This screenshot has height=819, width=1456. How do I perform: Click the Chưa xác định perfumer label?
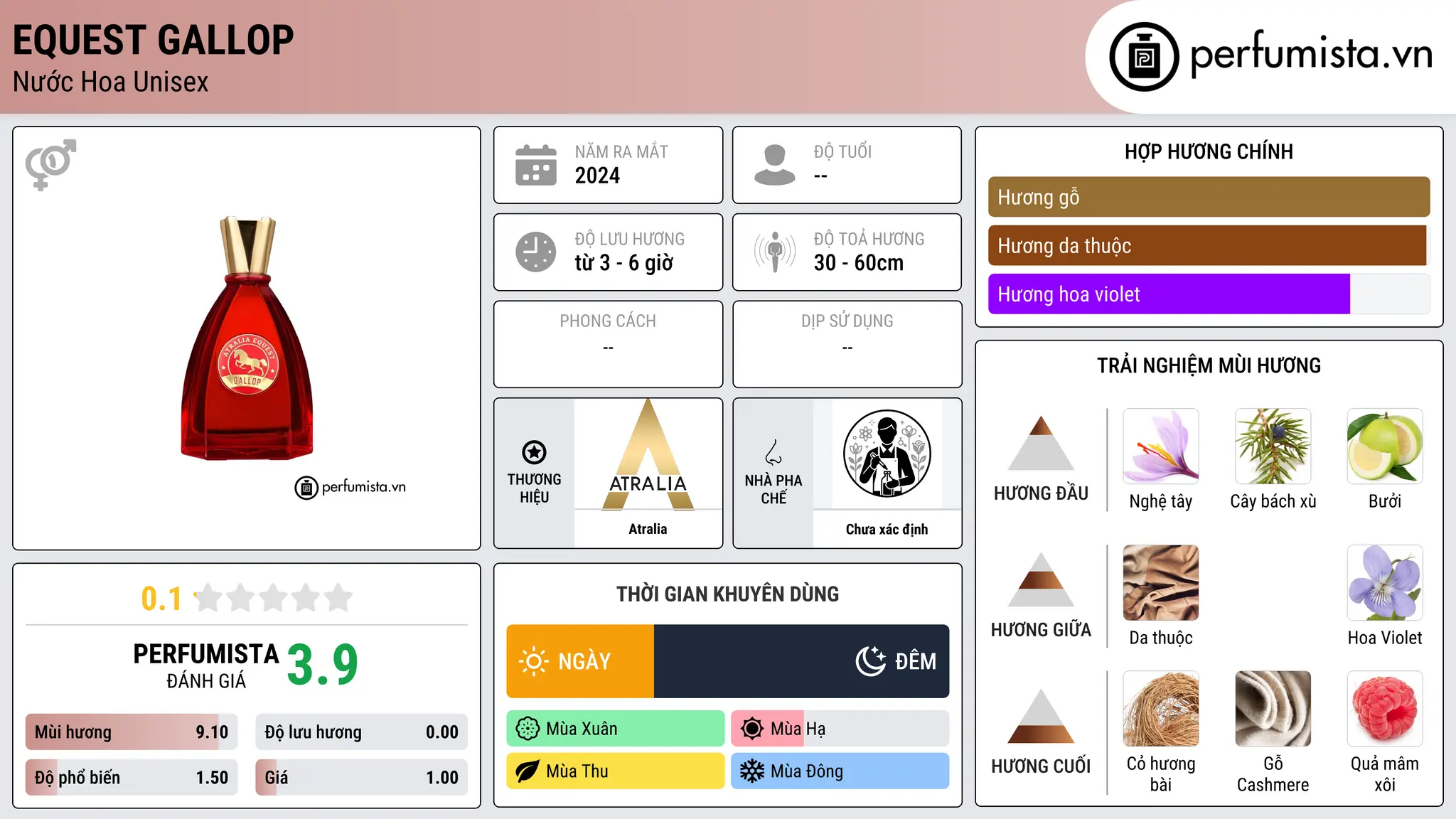coord(887,529)
